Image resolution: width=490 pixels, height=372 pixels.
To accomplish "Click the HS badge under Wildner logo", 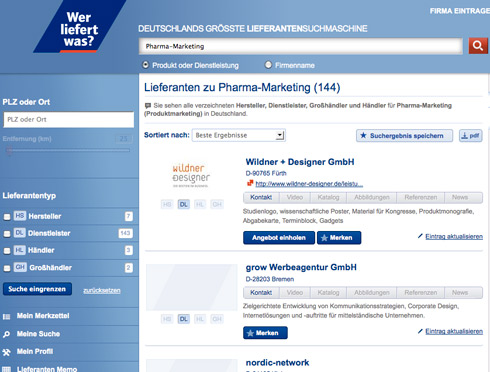I will (x=167, y=204).
